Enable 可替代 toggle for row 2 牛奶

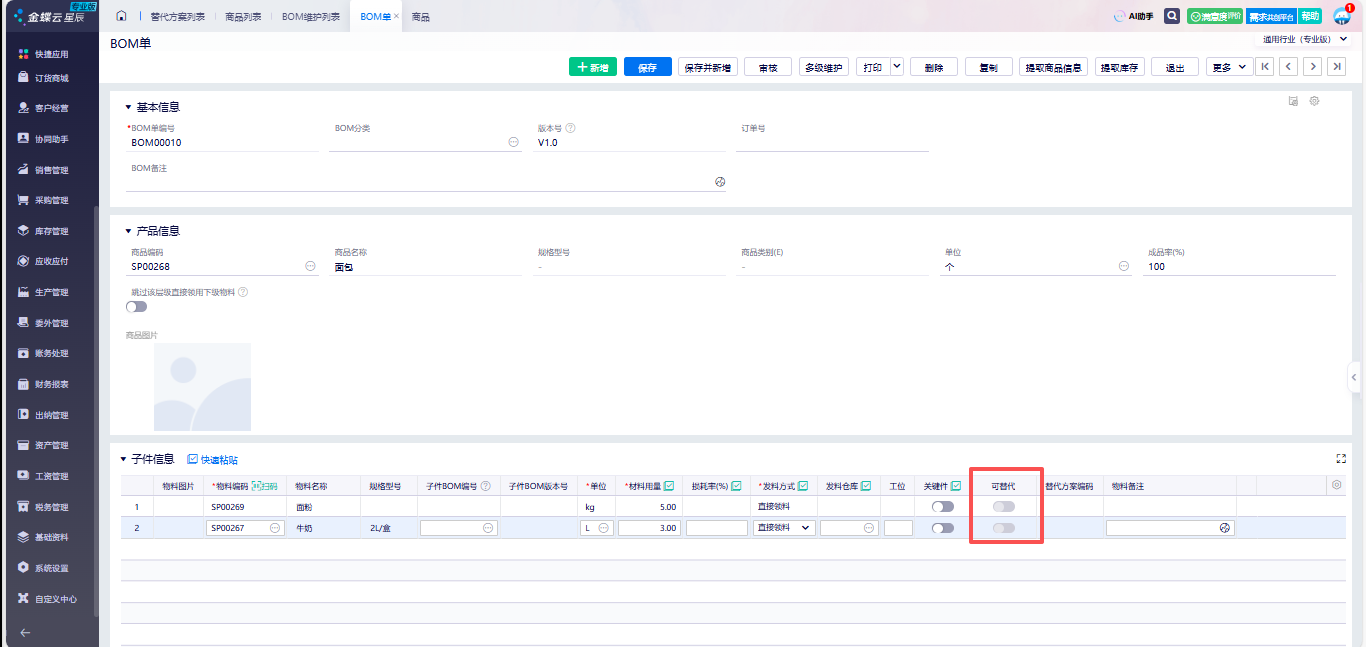[1003, 528]
